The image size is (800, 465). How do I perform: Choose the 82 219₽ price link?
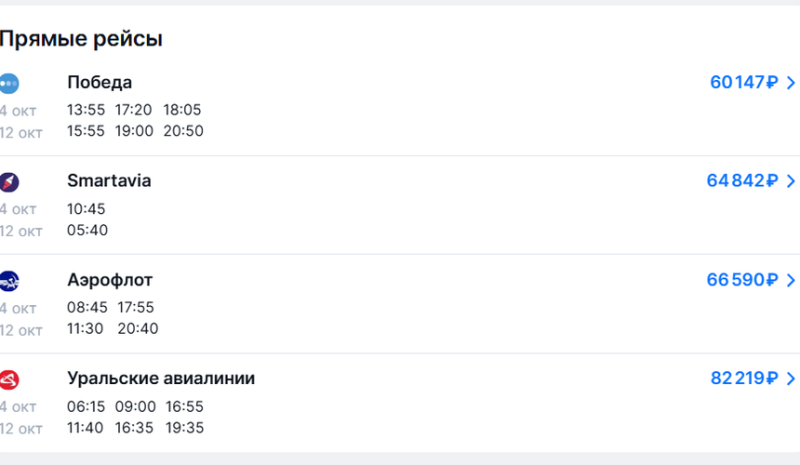pyautogui.click(x=743, y=378)
